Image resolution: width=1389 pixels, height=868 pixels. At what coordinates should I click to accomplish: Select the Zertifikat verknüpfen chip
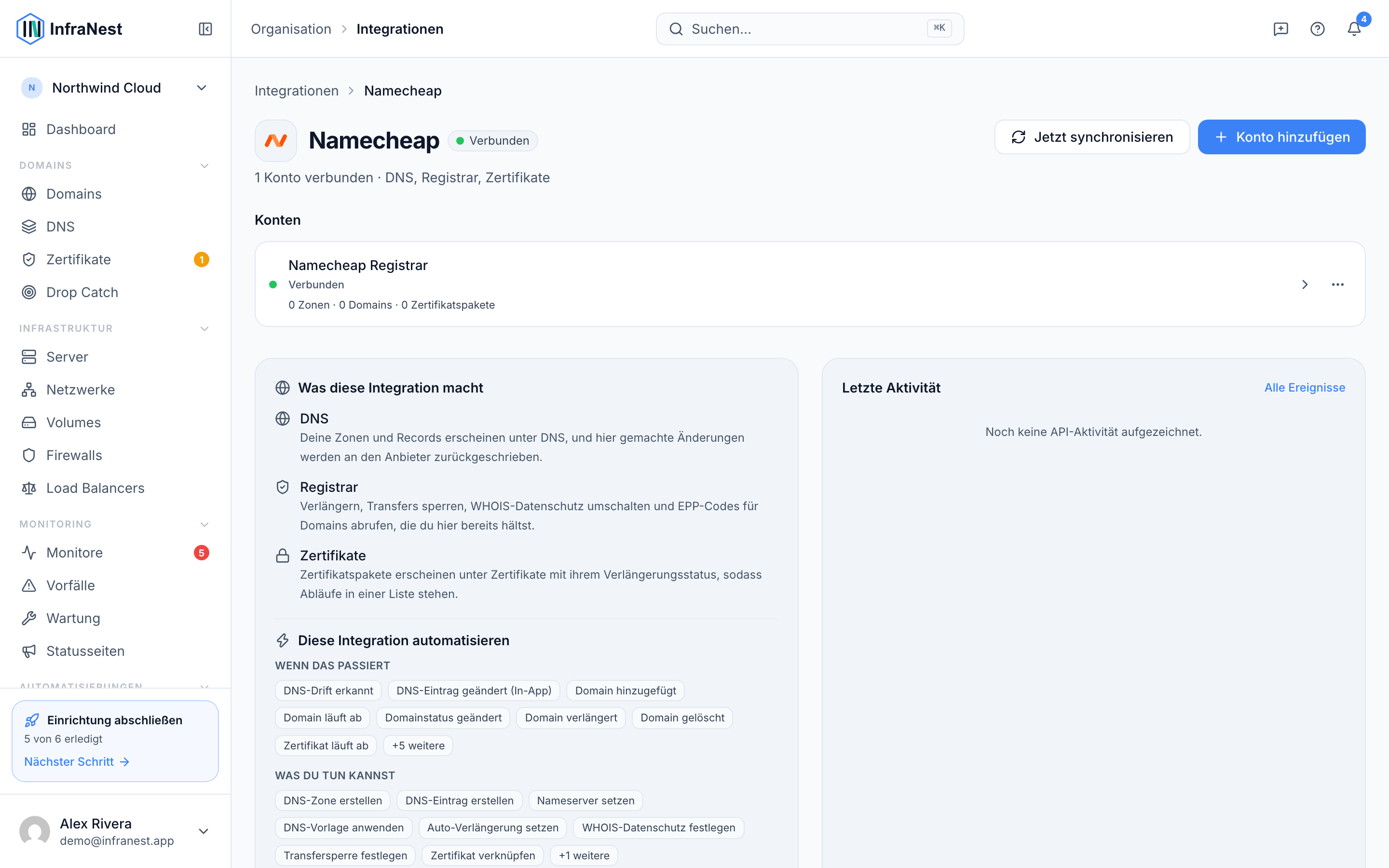coord(483,855)
